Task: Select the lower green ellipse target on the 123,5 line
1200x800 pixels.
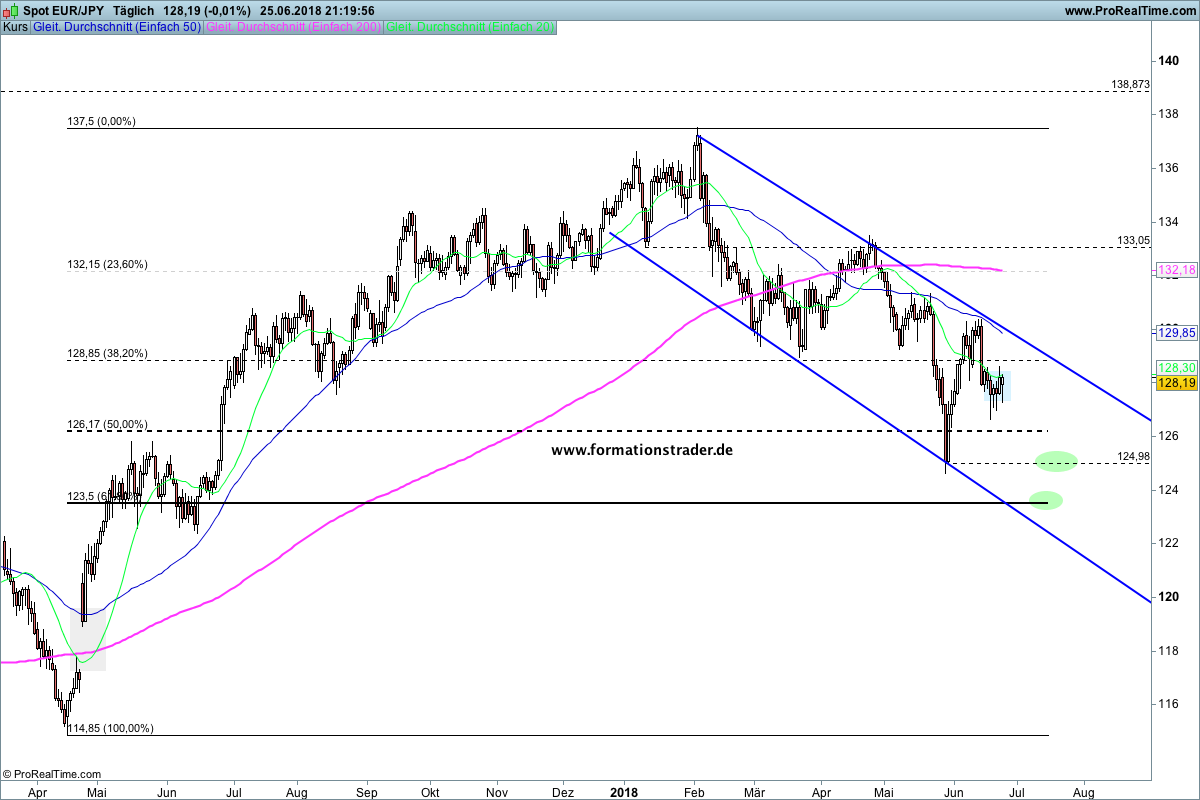Action: [x=1045, y=500]
